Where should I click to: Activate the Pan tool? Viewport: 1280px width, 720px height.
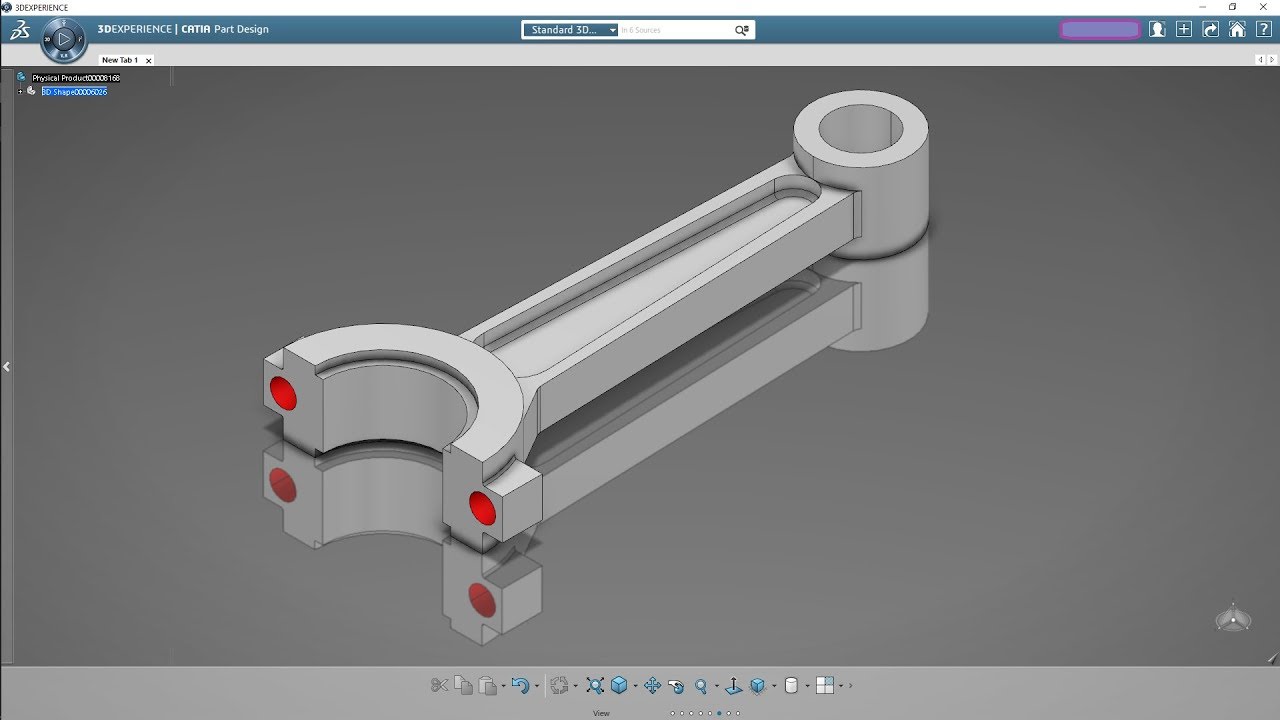[652, 685]
